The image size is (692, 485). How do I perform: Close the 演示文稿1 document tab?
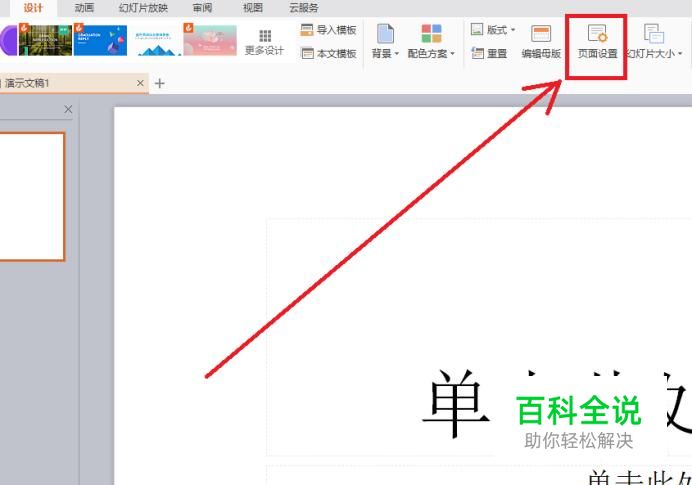[x=140, y=83]
